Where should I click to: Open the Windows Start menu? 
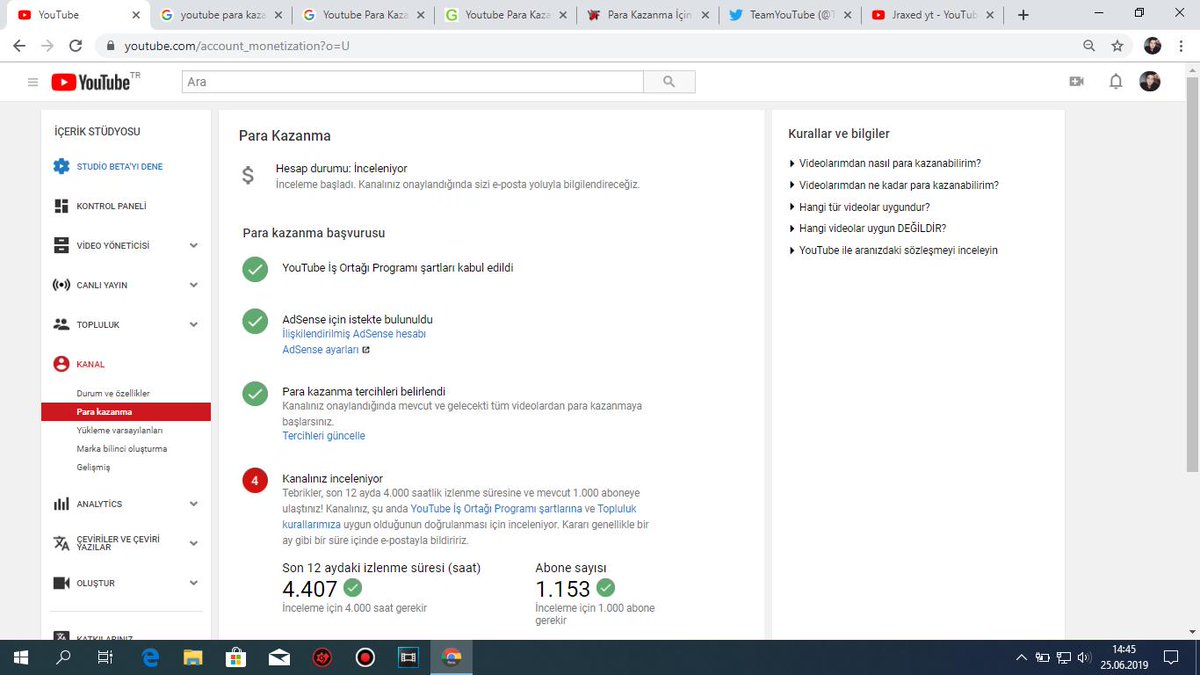(x=20, y=657)
